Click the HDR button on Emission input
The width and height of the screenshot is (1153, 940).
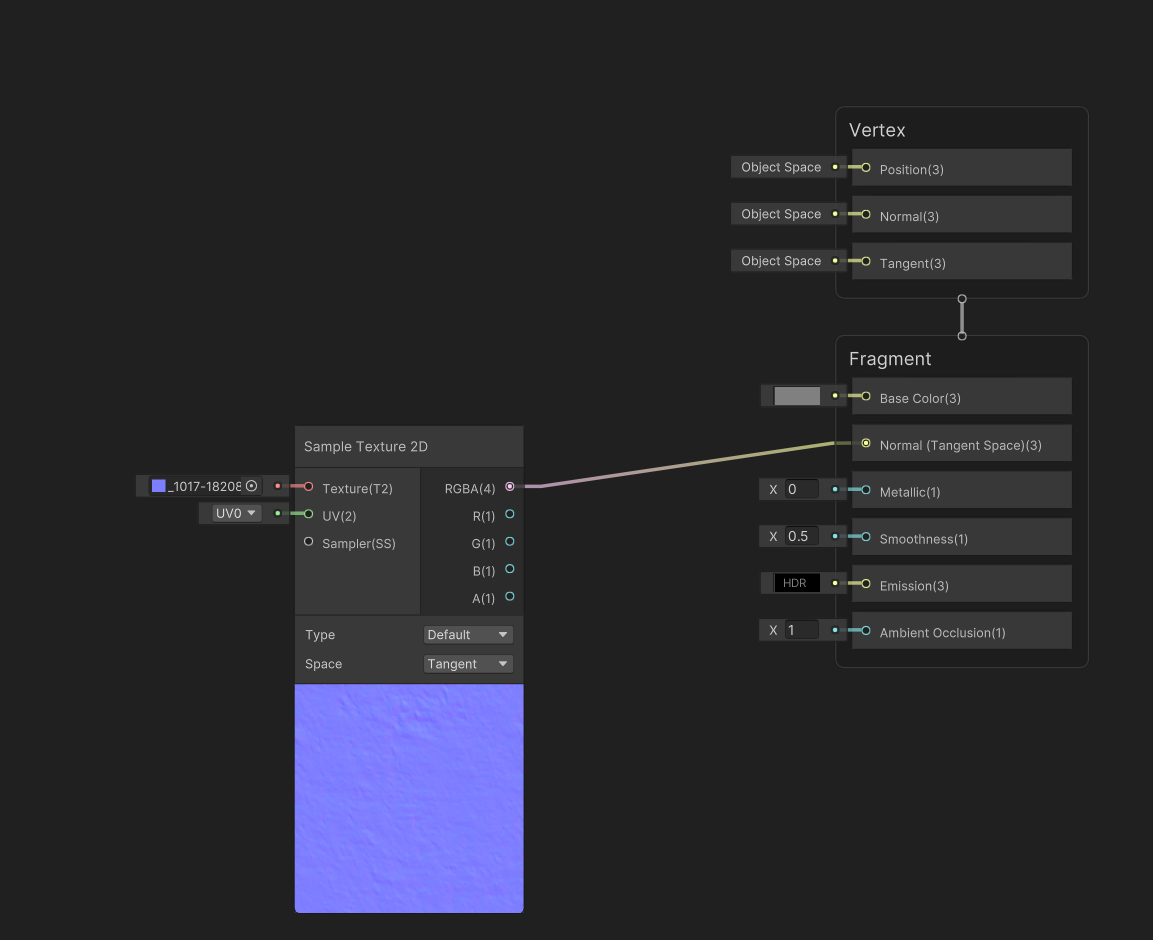pyautogui.click(x=795, y=582)
